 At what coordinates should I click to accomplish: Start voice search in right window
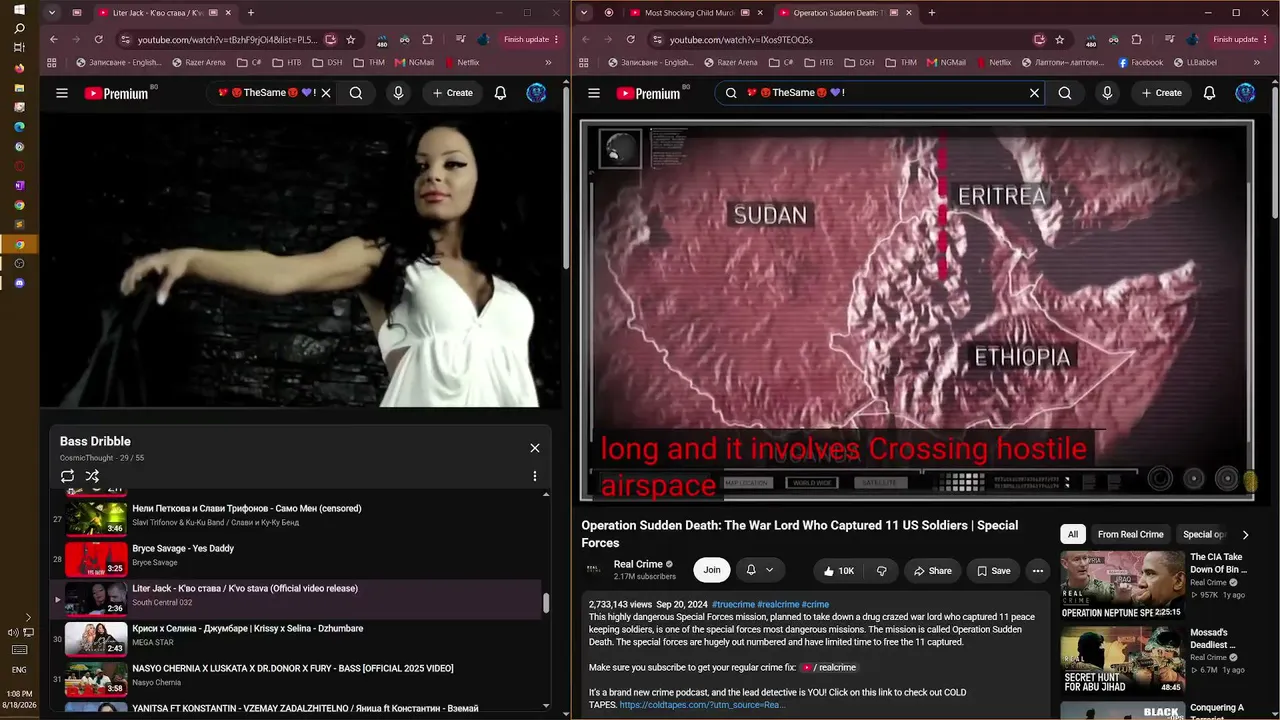click(1107, 93)
